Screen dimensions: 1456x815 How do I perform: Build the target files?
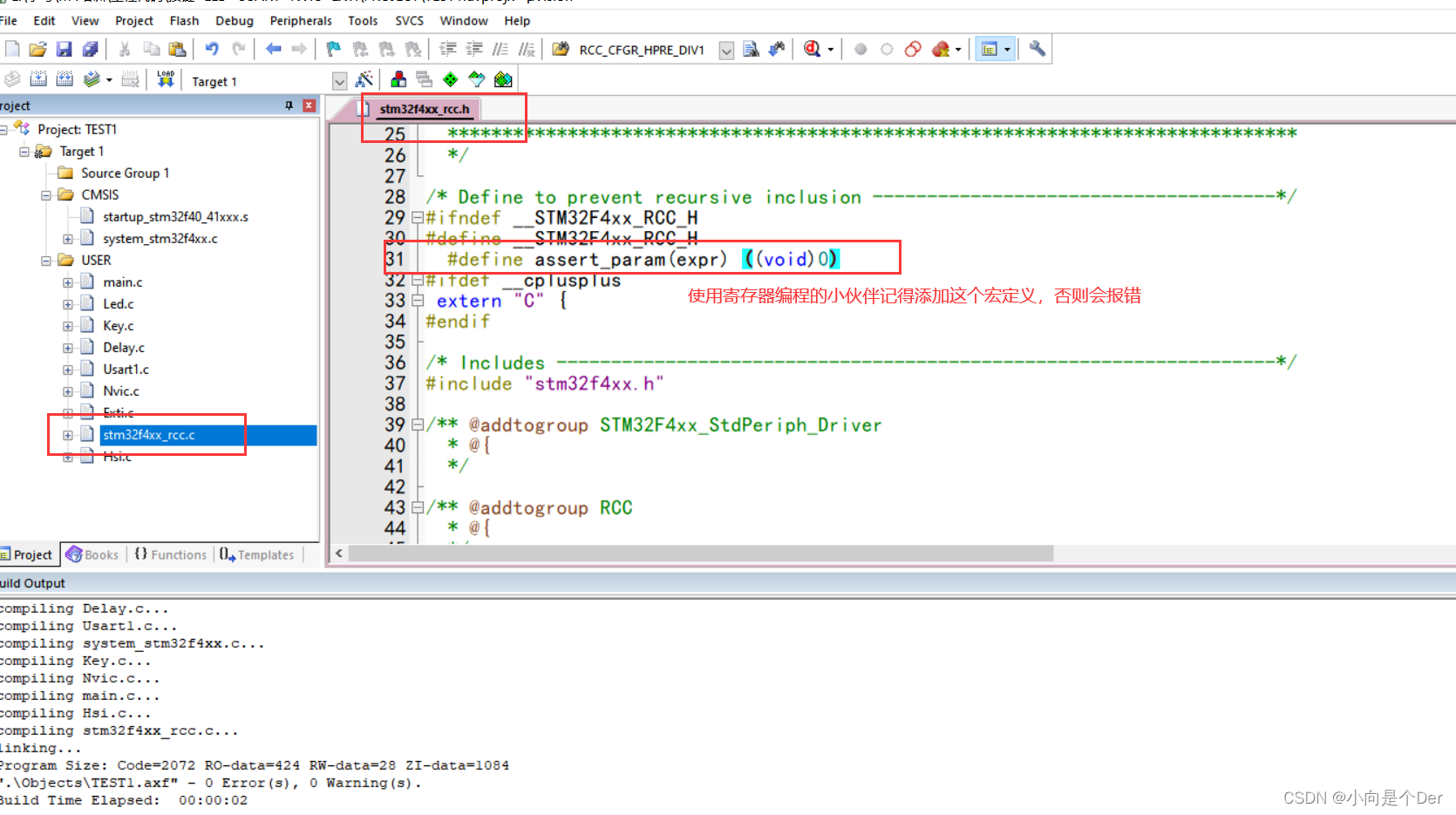point(38,79)
